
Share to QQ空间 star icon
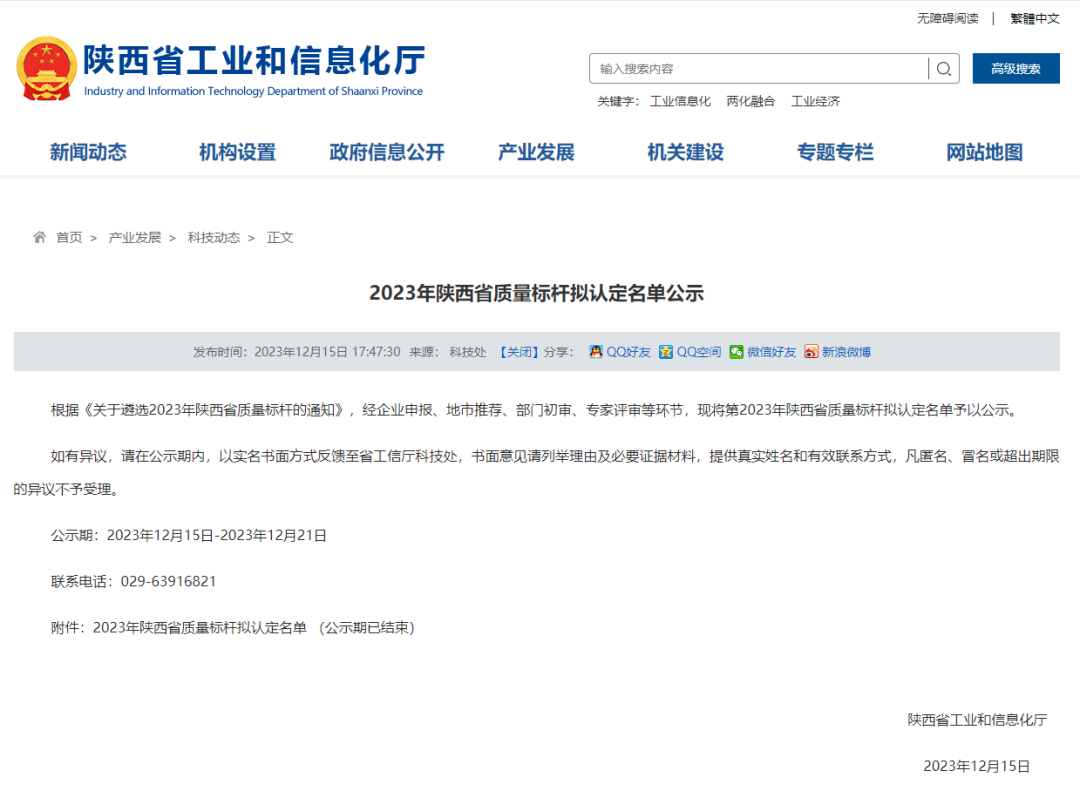point(666,352)
